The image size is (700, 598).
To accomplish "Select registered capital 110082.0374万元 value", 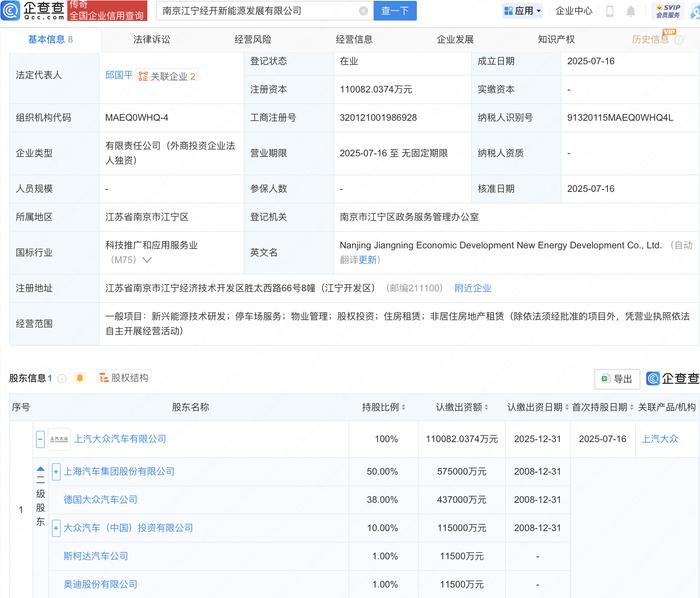I will click(376, 89).
